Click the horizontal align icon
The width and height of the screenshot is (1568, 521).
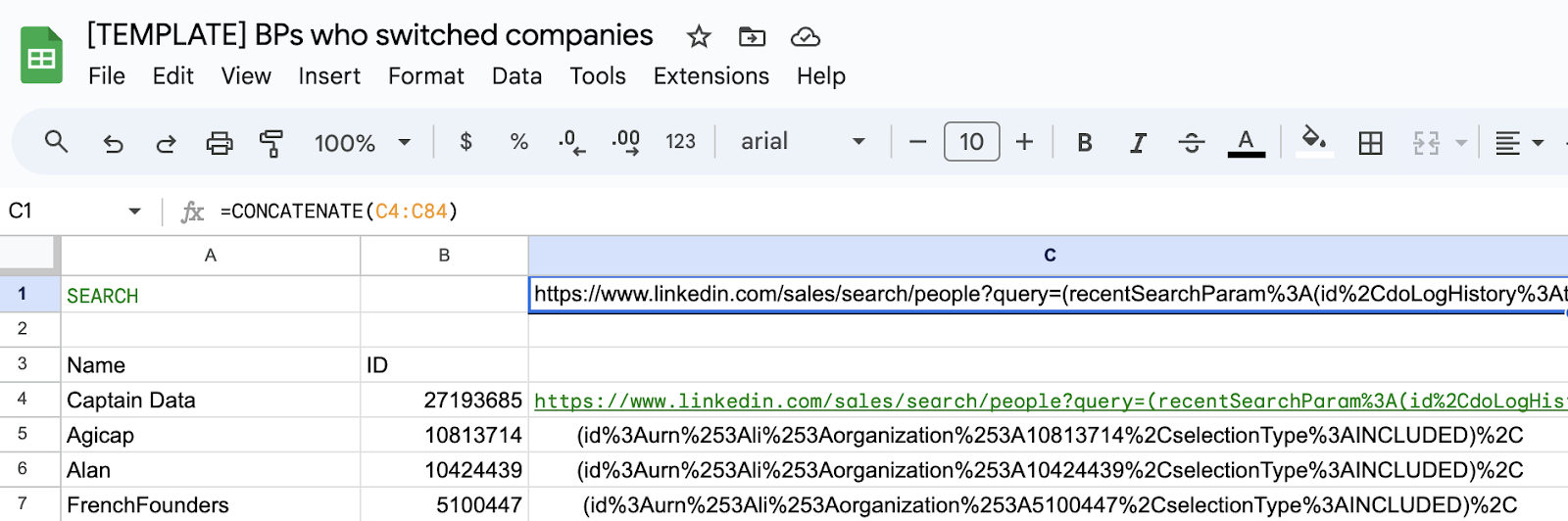[1507, 143]
